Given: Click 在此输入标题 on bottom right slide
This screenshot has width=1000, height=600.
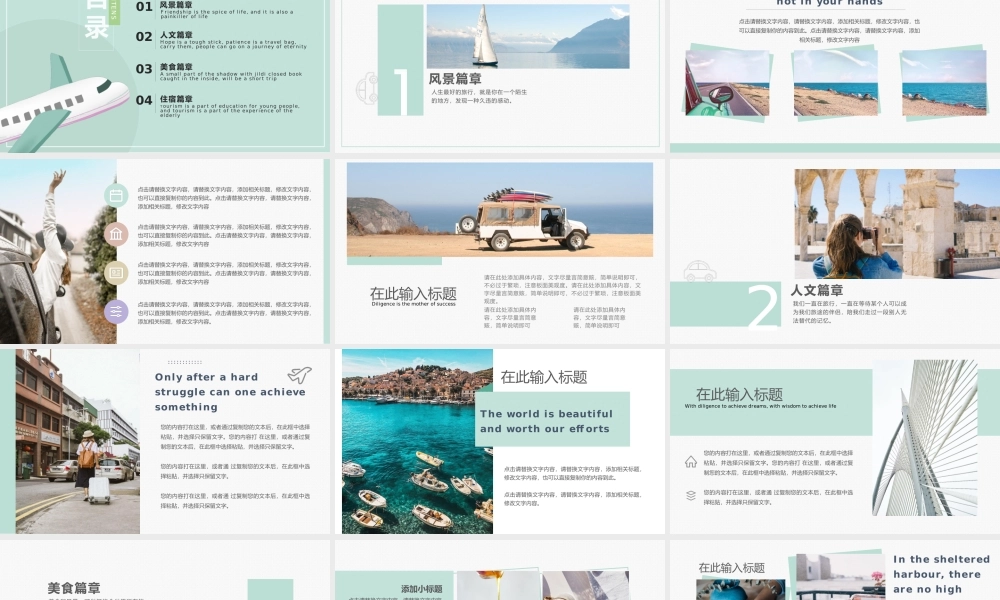Looking at the screenshot, I should pos(732,567).
